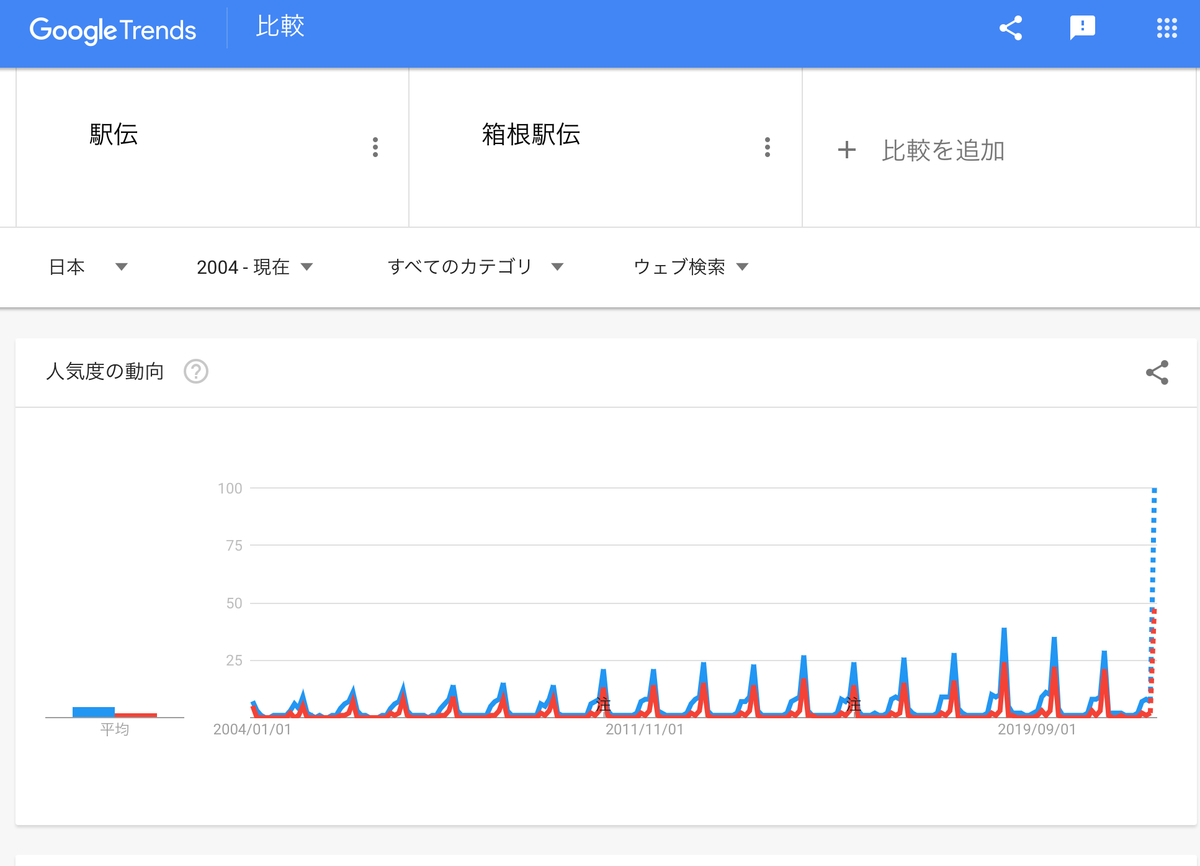Share the 人気度の動向 chart
This screenshot has width=1200, height=866.
tap(1157, 373)
